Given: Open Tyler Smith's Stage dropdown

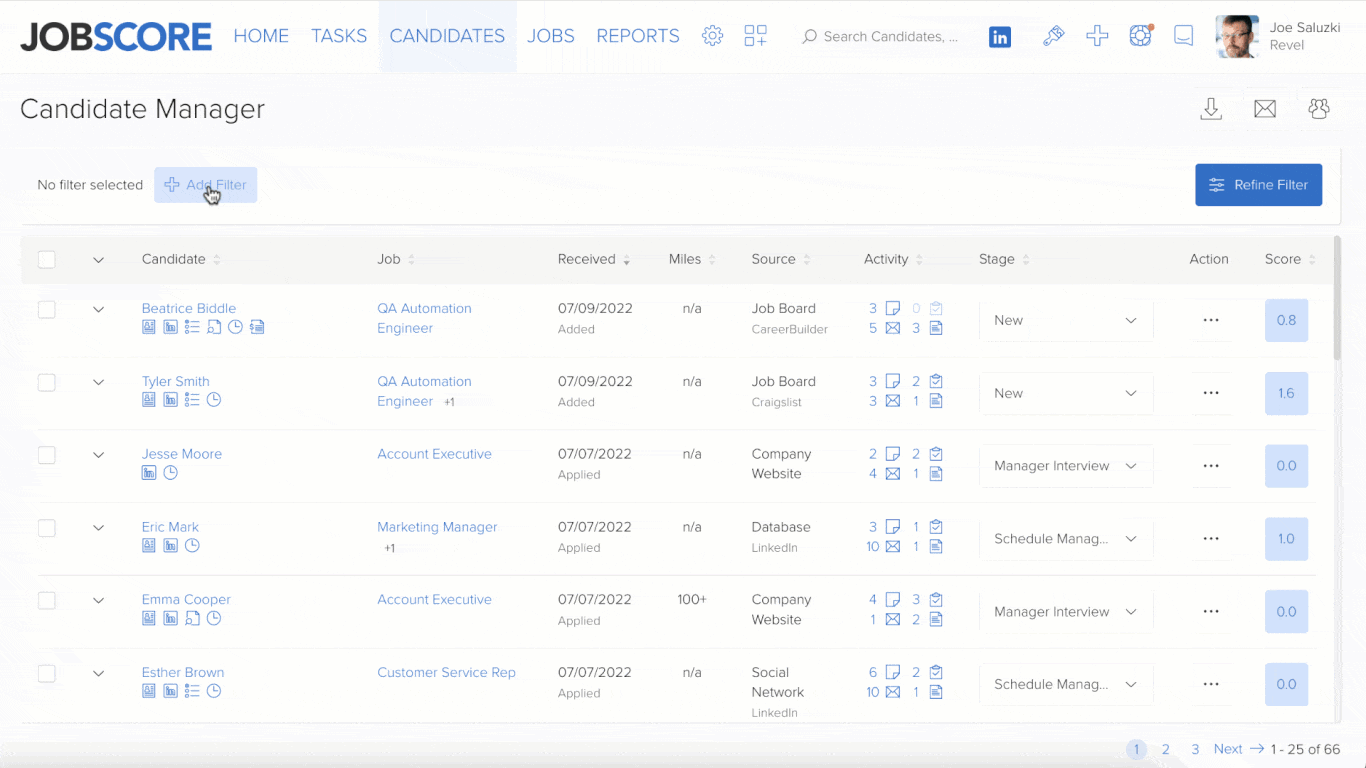Looking at the screenshot, I should (1066, 394).
